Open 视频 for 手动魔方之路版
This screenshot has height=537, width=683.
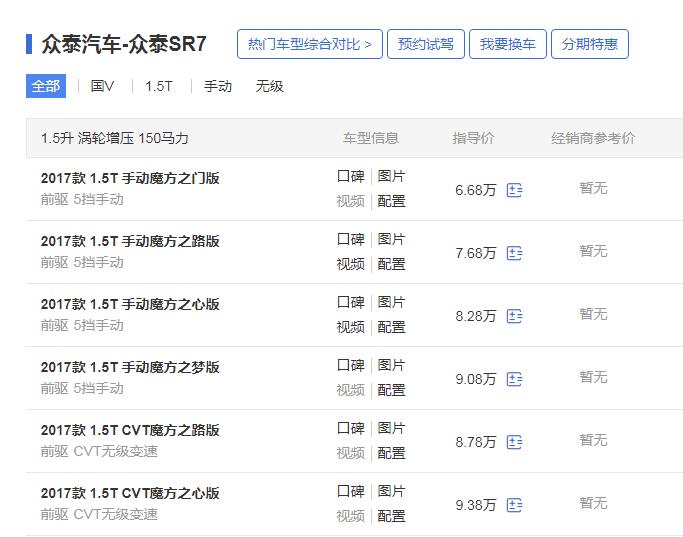click(351, 264)
